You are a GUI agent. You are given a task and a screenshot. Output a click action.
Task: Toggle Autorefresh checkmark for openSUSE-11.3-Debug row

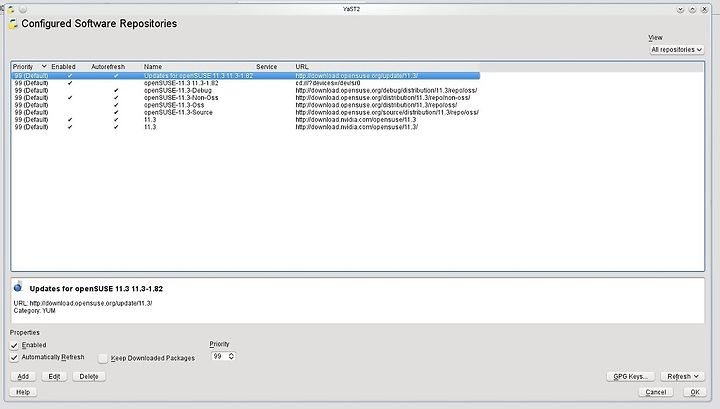[116, 90]
